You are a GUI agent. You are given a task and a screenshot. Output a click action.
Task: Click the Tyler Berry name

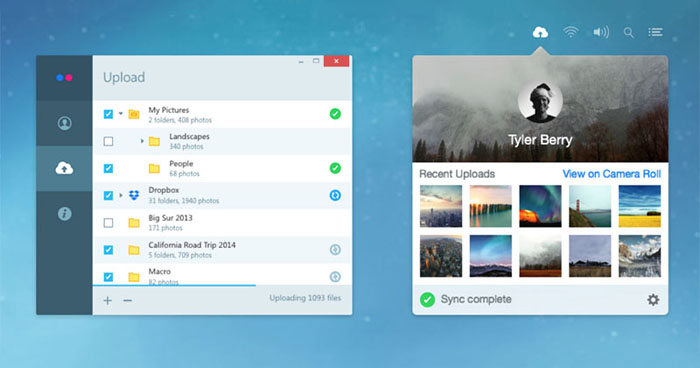tap(540, 140)
